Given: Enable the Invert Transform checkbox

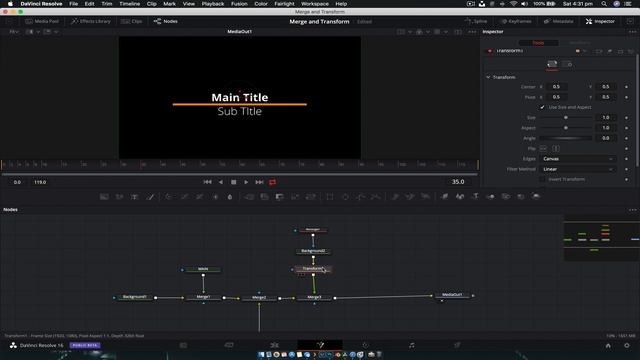Looking at the screenshot, I should pyautogui.click(x=542, y=179).
